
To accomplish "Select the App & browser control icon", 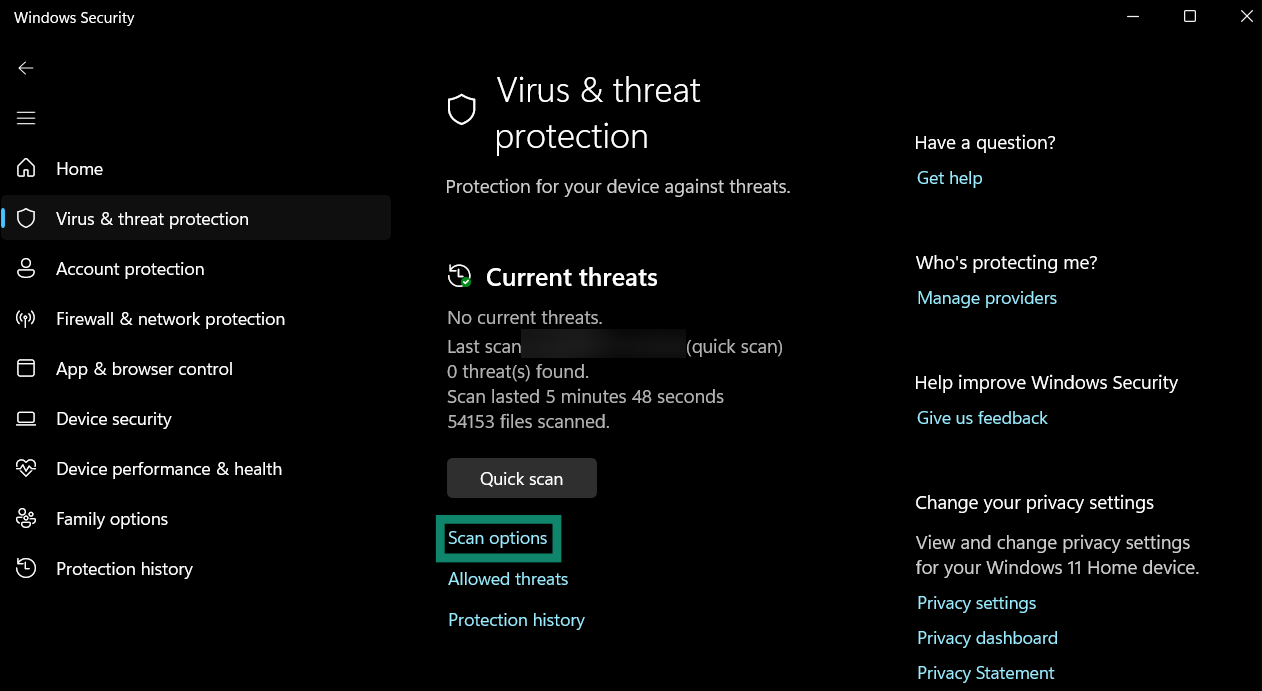I will click(25, 368).
